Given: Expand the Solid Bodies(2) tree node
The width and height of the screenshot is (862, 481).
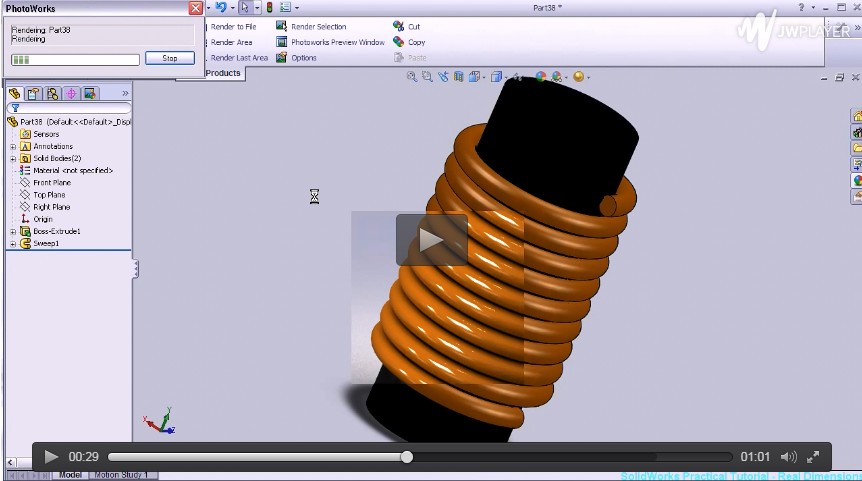Looking at the screenshot, I should (x=13, y=158).
